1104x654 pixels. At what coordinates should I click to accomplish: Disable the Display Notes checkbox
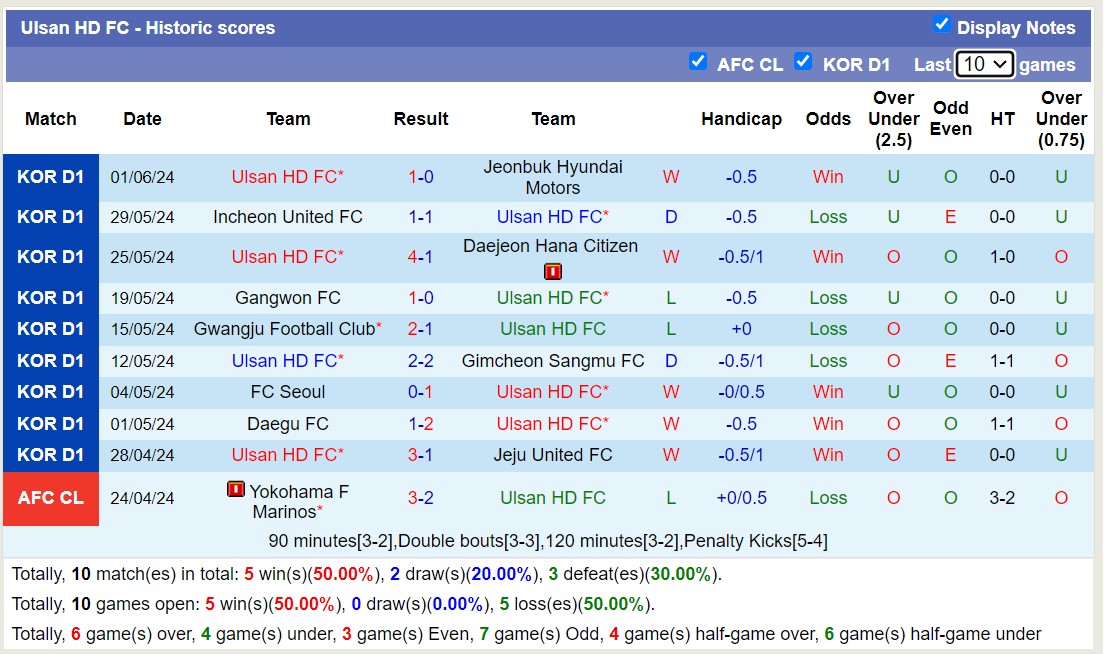click(942, 26)
